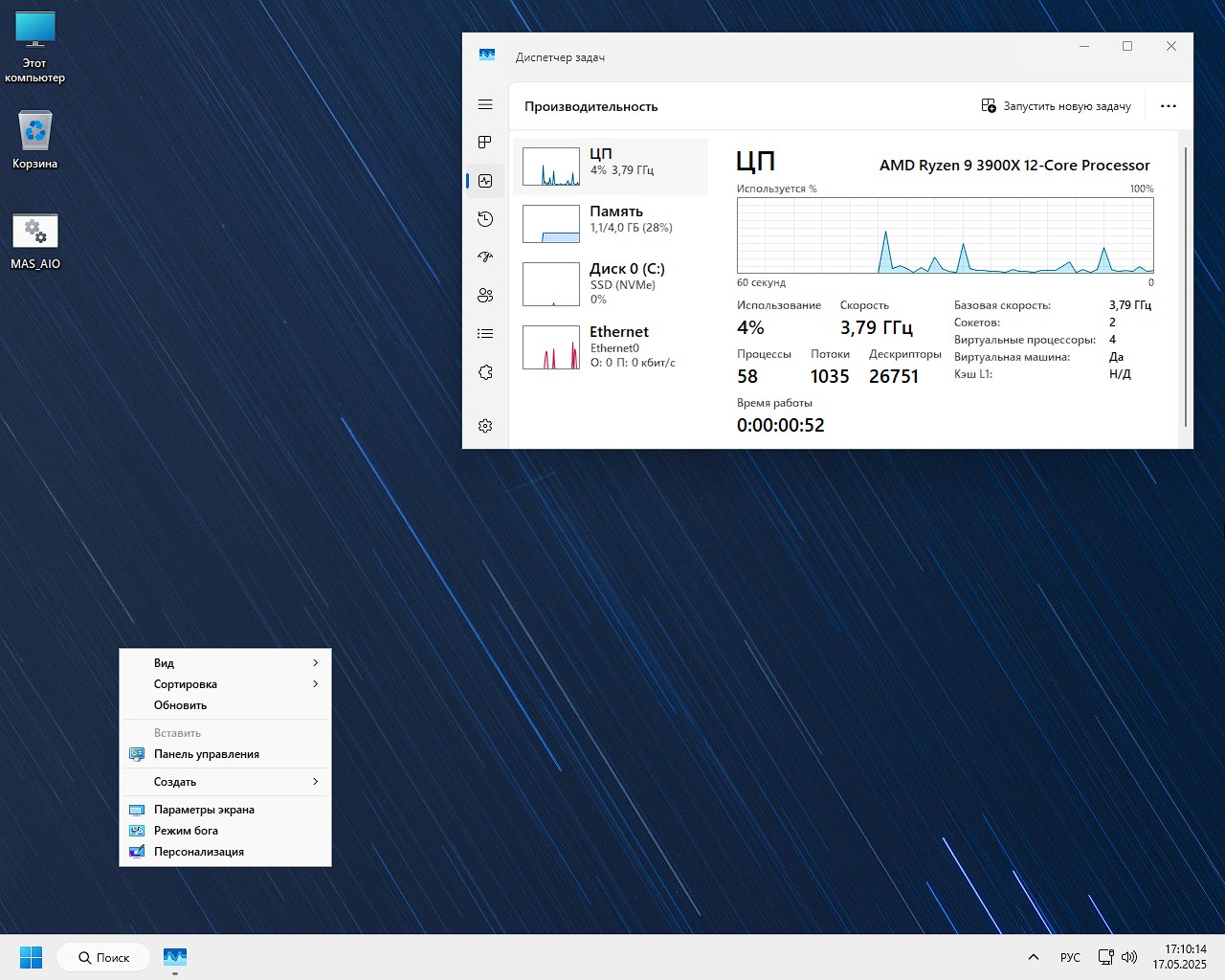Select Этот компьютер desktop icon
1225x980 pixels.
[x=35, y=47]
